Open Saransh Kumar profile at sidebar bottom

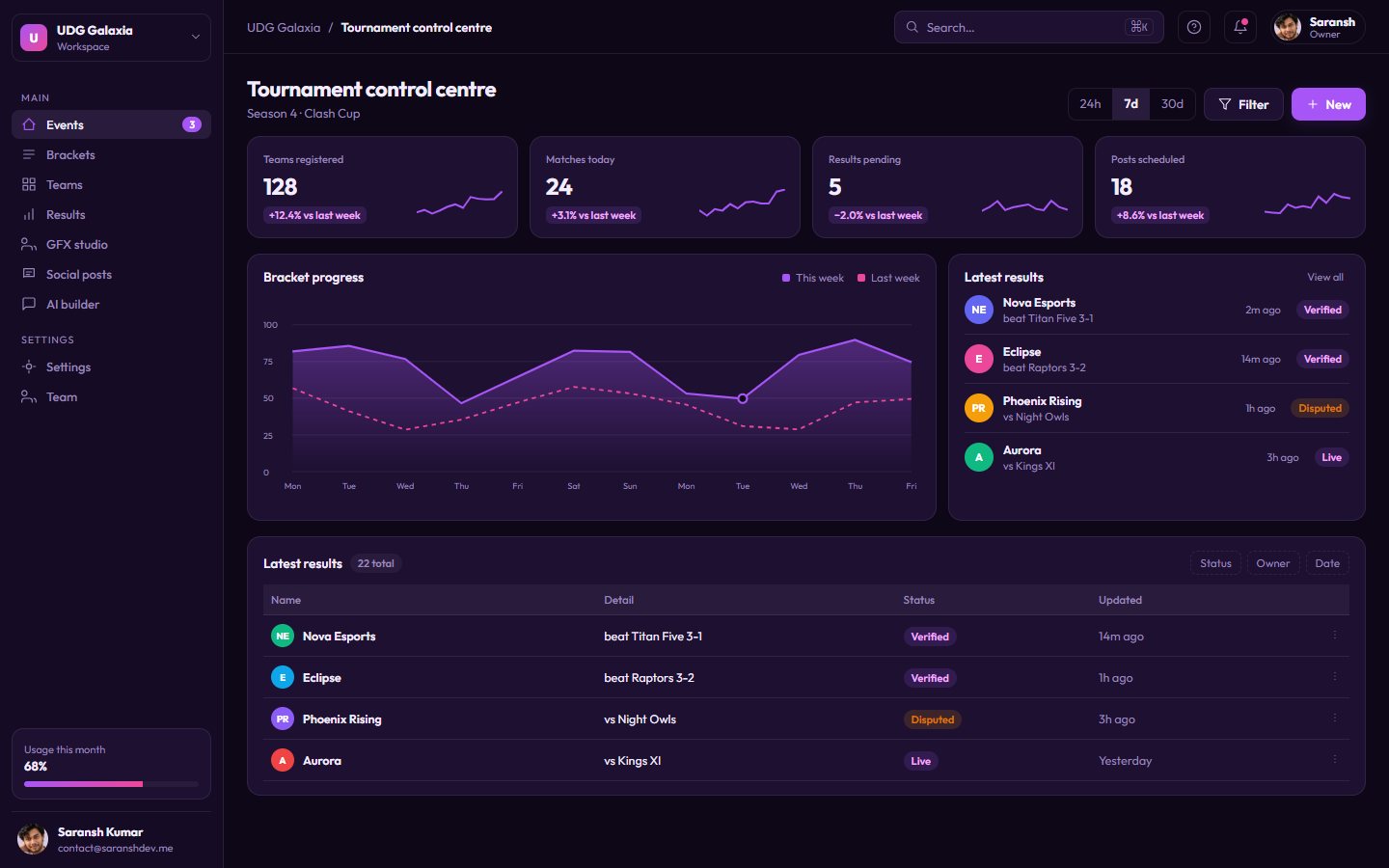click(111, 839)
